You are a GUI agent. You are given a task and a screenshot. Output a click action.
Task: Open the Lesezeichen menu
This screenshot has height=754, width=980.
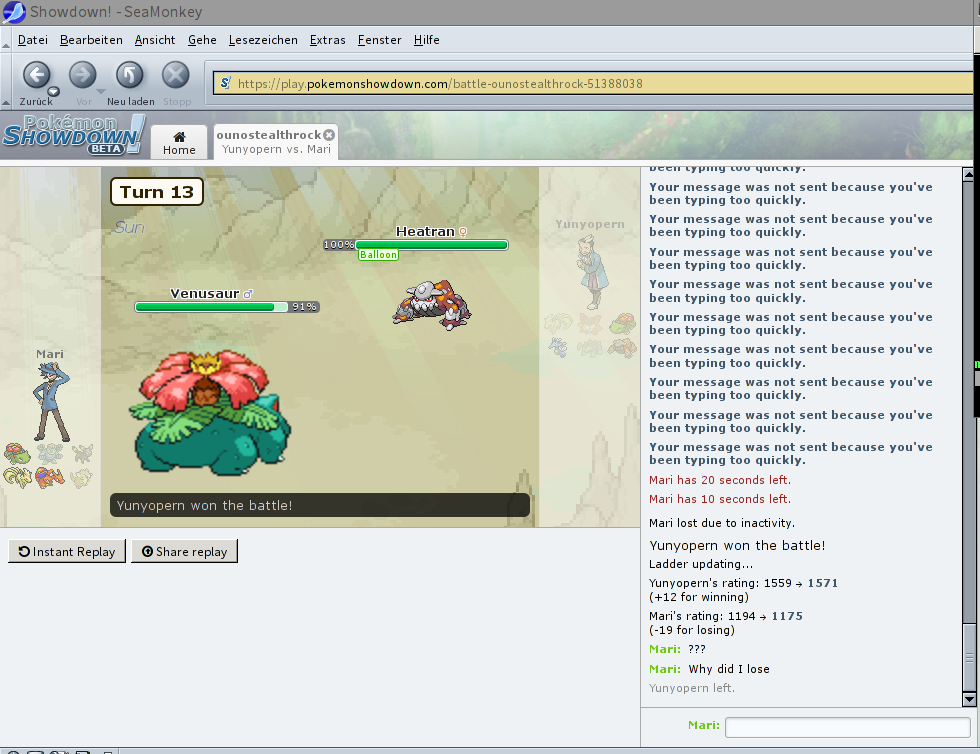[263, 40]
